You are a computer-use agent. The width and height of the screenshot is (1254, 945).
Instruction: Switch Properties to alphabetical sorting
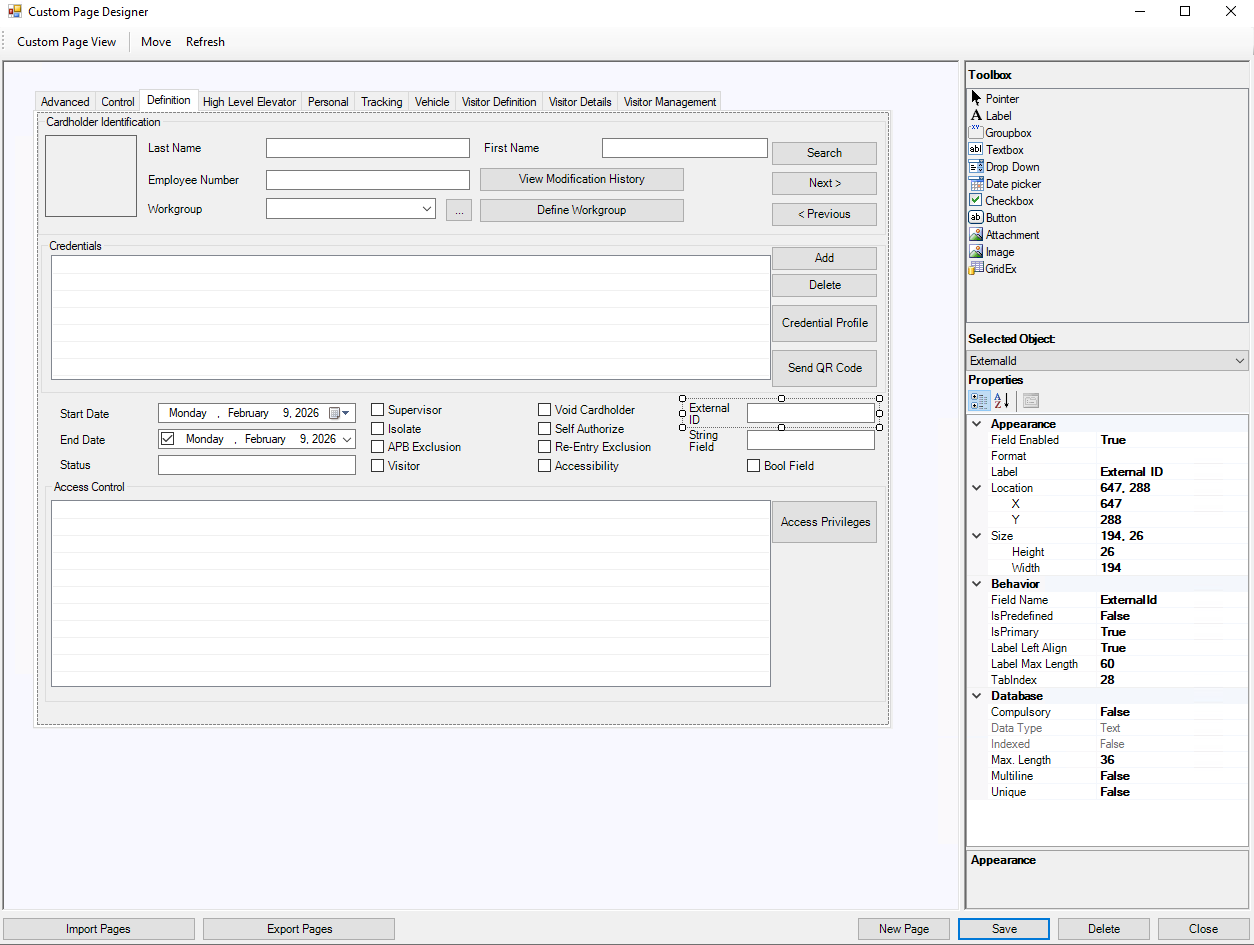point(1001,400)
